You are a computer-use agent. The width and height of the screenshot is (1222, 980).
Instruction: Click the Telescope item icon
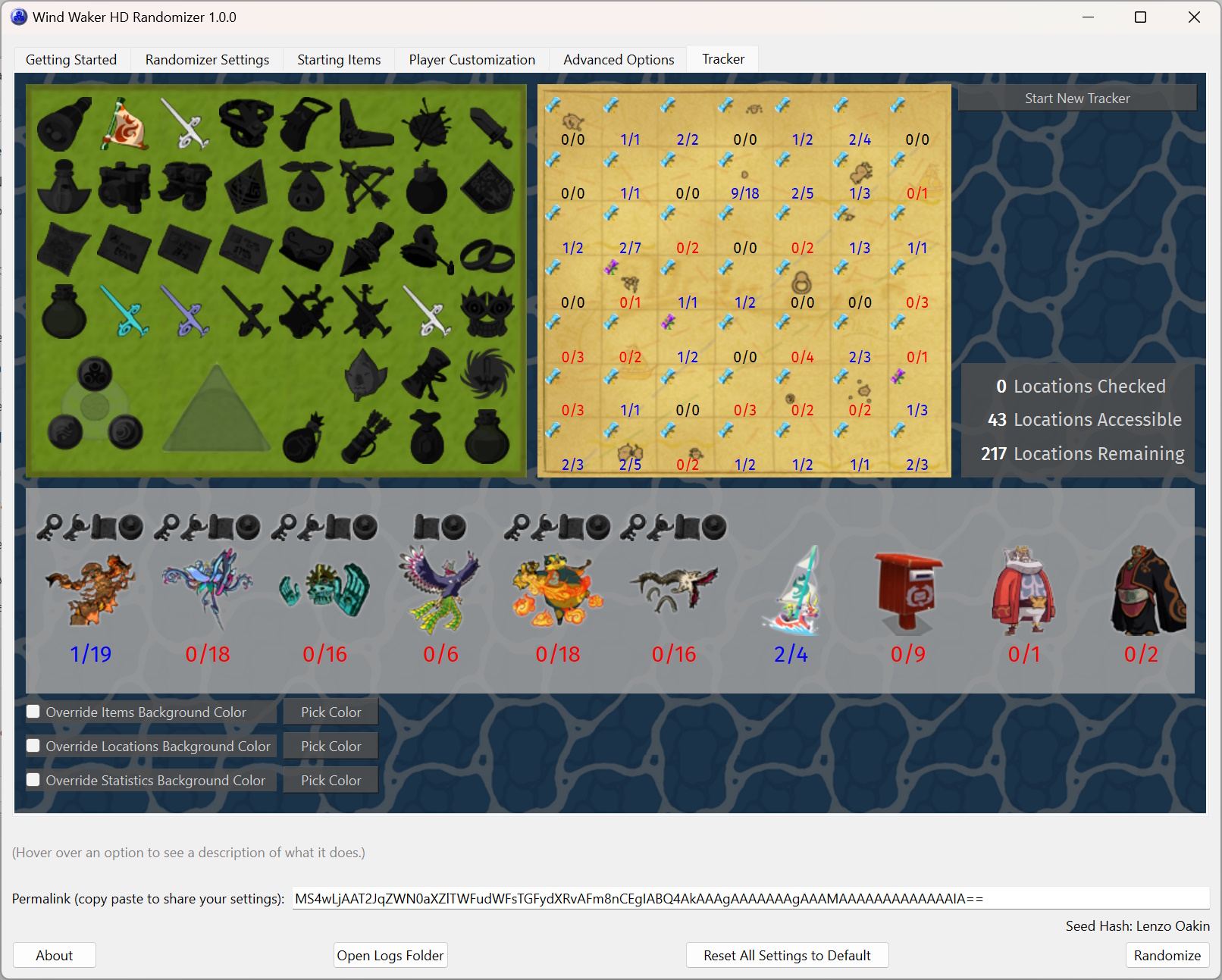point(64,124)
